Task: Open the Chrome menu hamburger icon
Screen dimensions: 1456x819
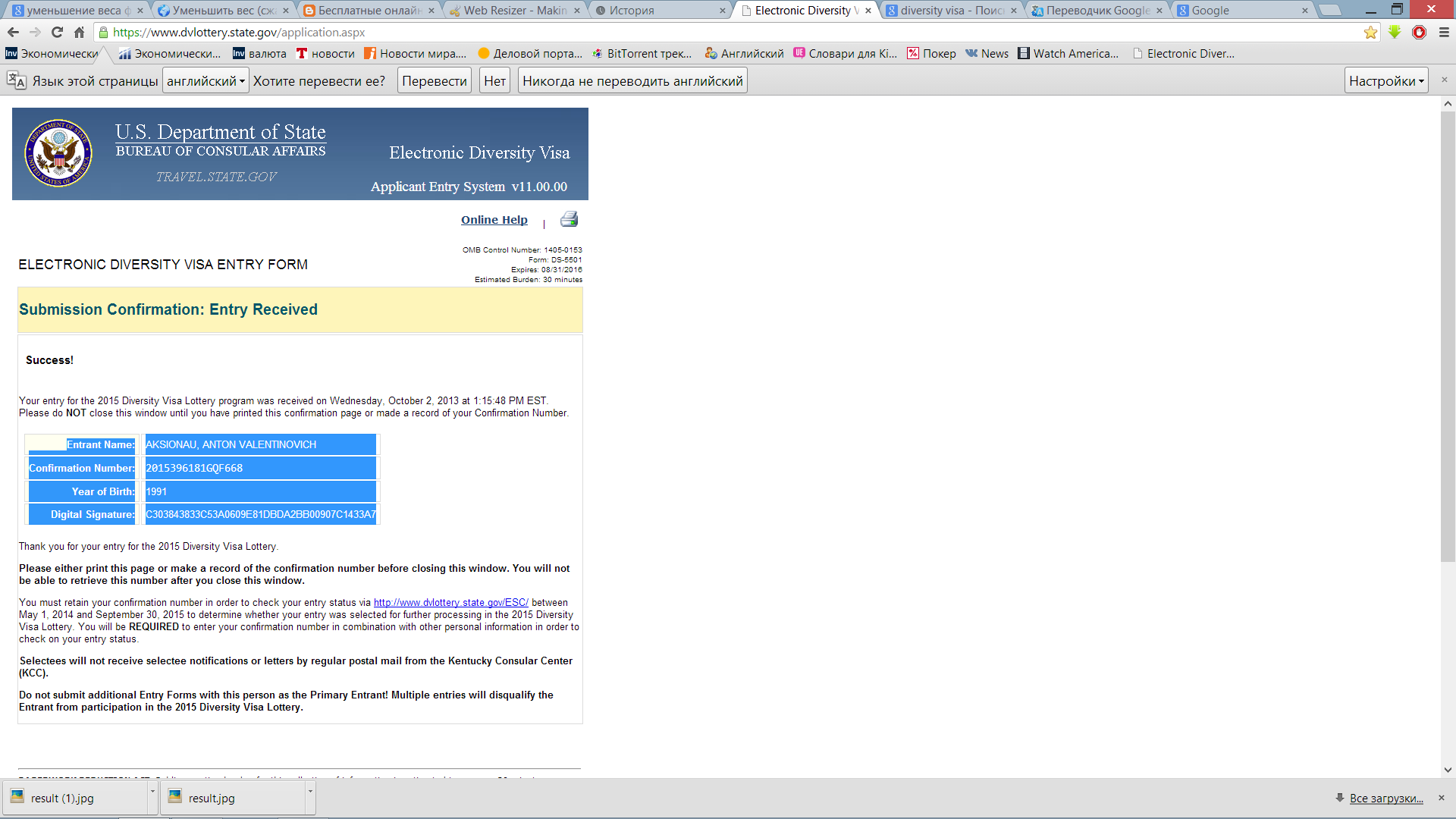Action: click(x=1444, y=33)
